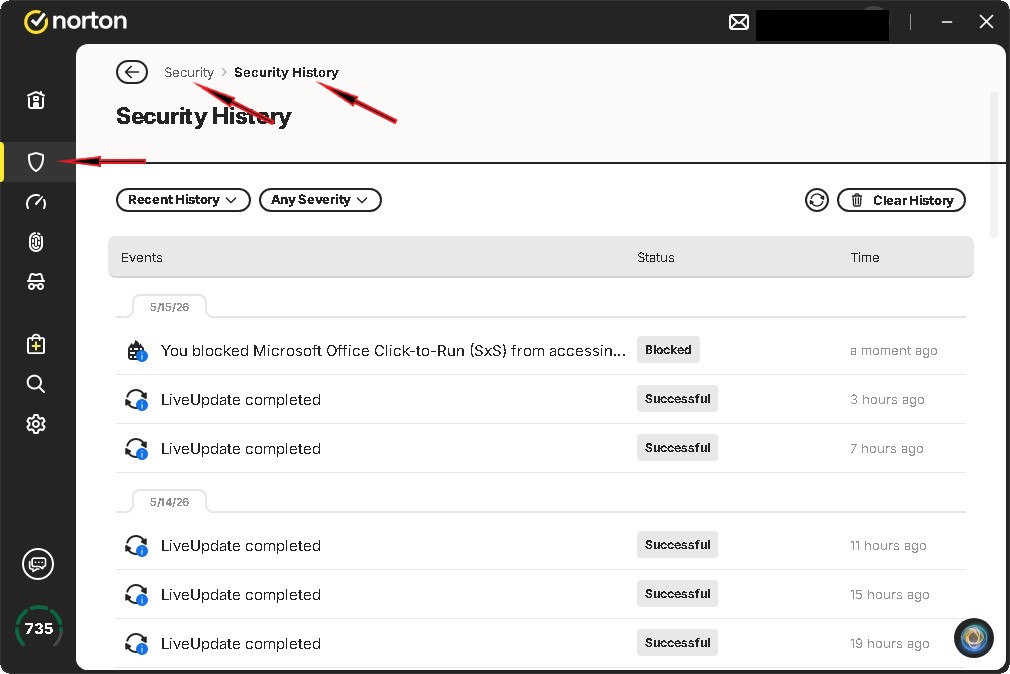
Task: Click the '19 hours ago' timestamp
Action: click(x=890, y=644)
